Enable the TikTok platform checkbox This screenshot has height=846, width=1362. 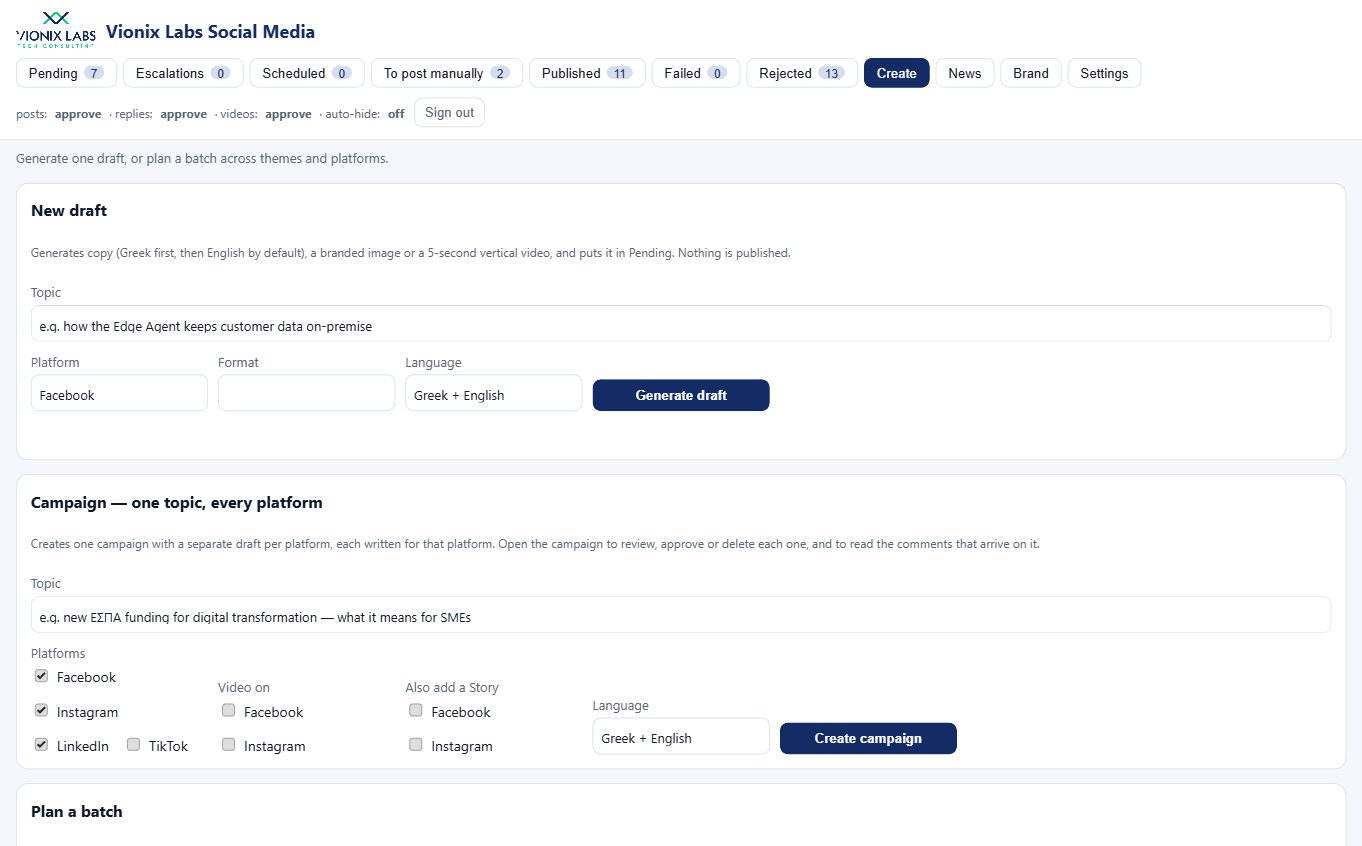(x=133, y=745)
